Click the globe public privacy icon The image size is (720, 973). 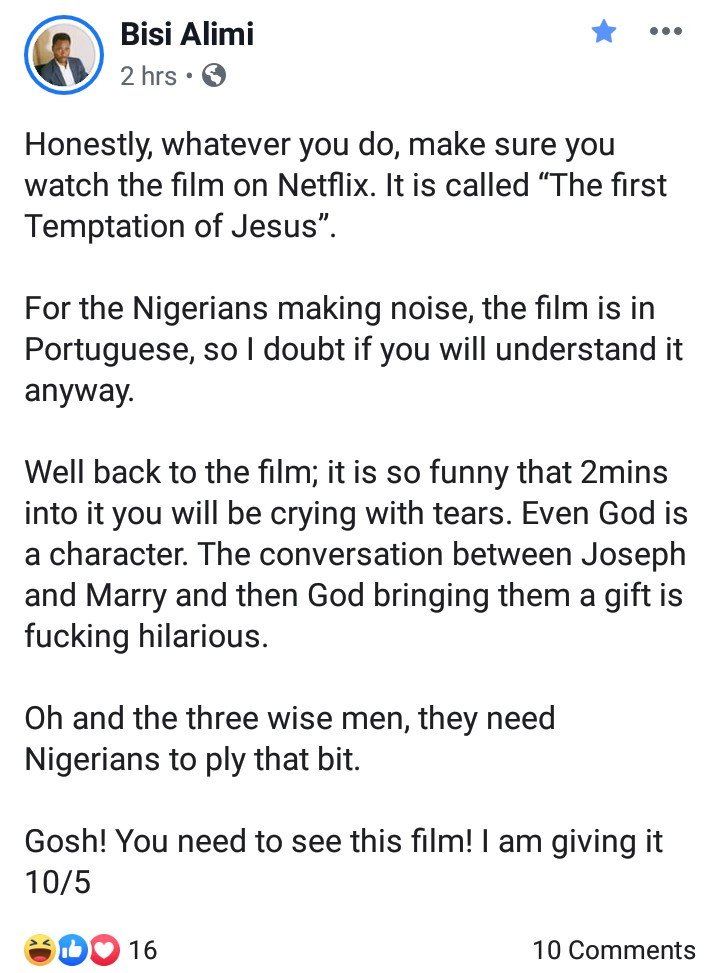[214, 76]
